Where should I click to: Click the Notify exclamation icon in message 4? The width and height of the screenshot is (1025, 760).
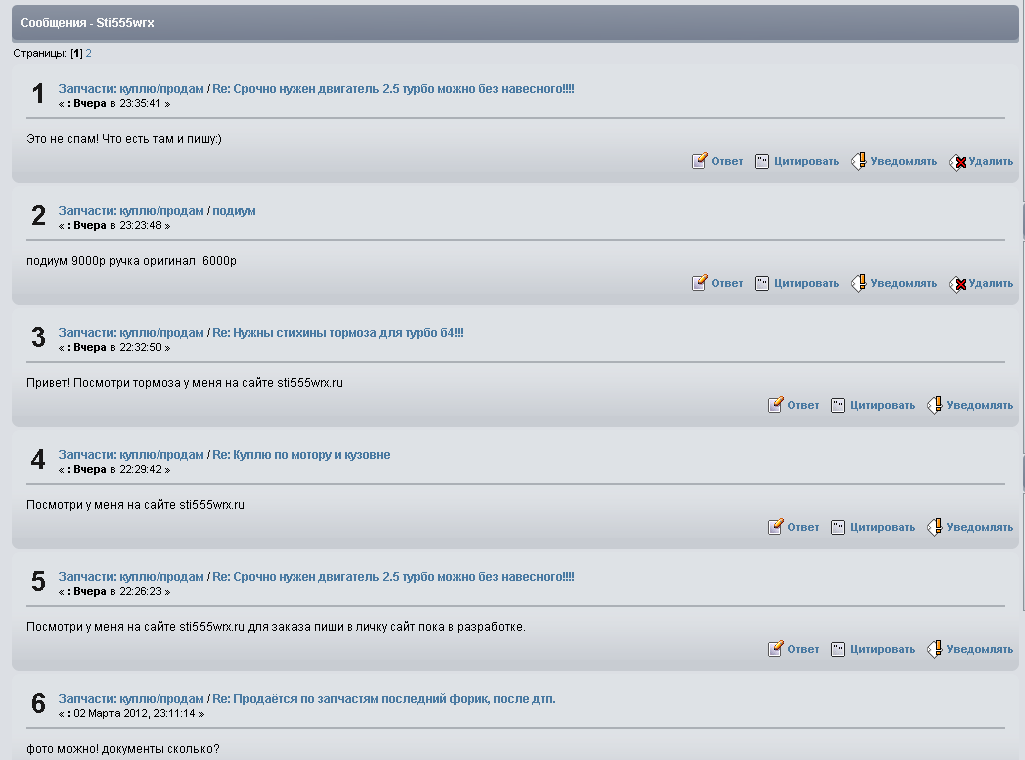pyautogui.click(x=934, y=527)
